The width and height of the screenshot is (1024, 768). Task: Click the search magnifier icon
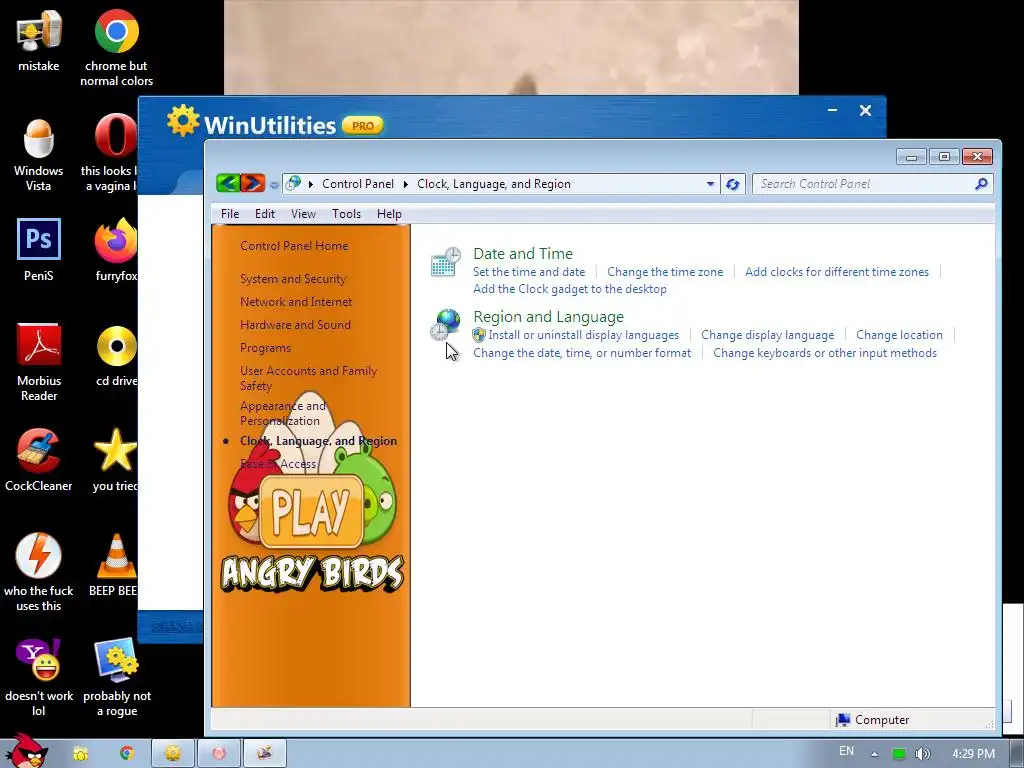point(981,184)
